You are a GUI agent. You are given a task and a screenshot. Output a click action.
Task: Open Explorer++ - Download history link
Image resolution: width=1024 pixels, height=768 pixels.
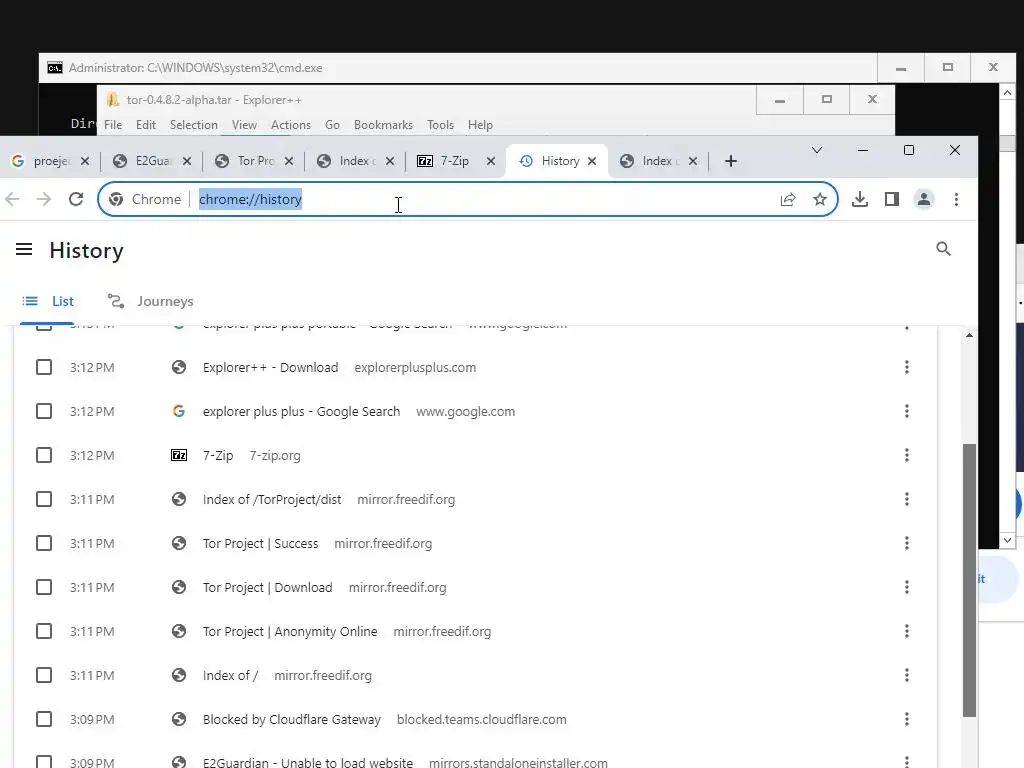[x=270, y=367]
